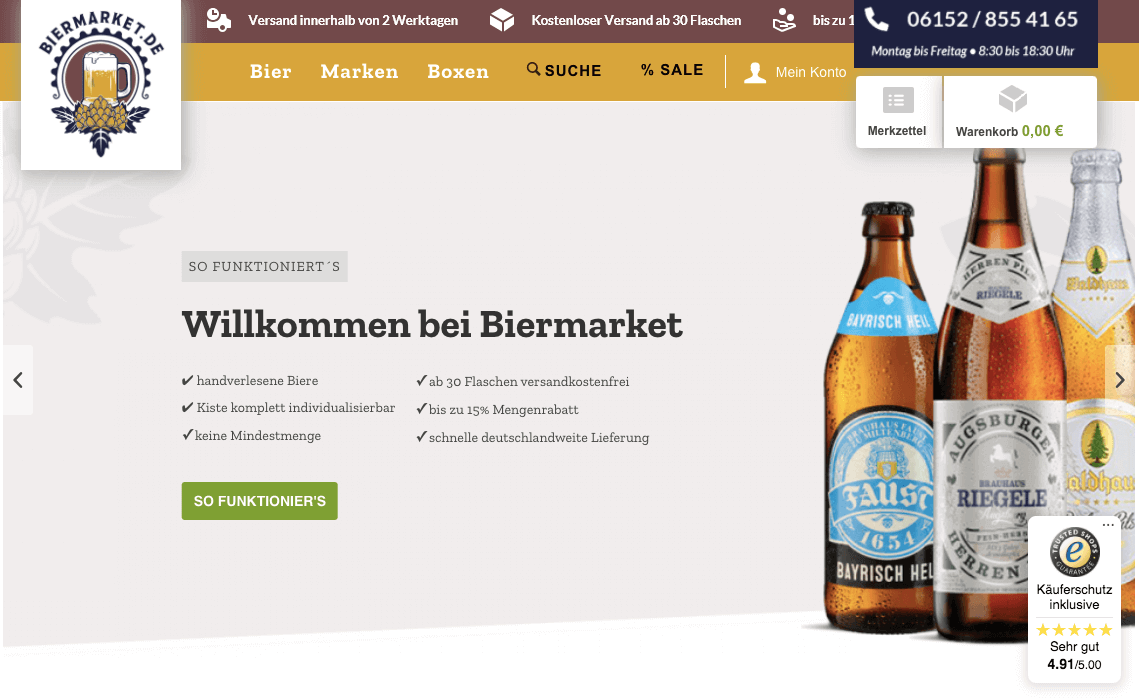Click the Waldhaus beer bottle
Image resolution: width=1139 pixels, height=700 pixels.
pos(1098,334)
